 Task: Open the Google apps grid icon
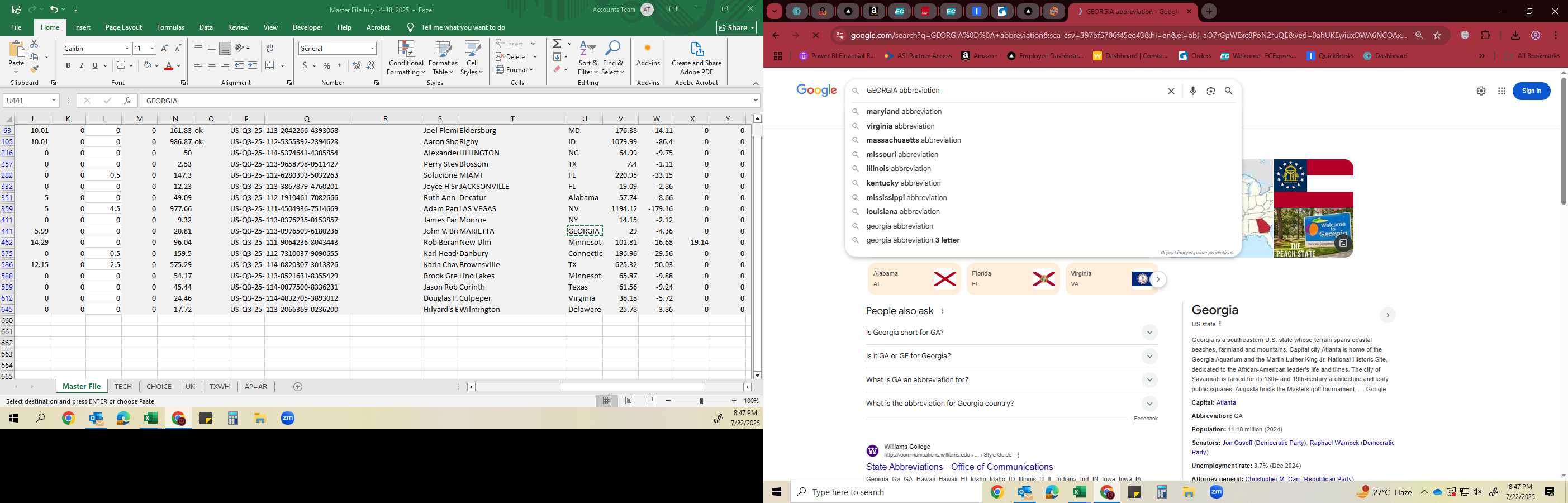[x=1501, y=91]
